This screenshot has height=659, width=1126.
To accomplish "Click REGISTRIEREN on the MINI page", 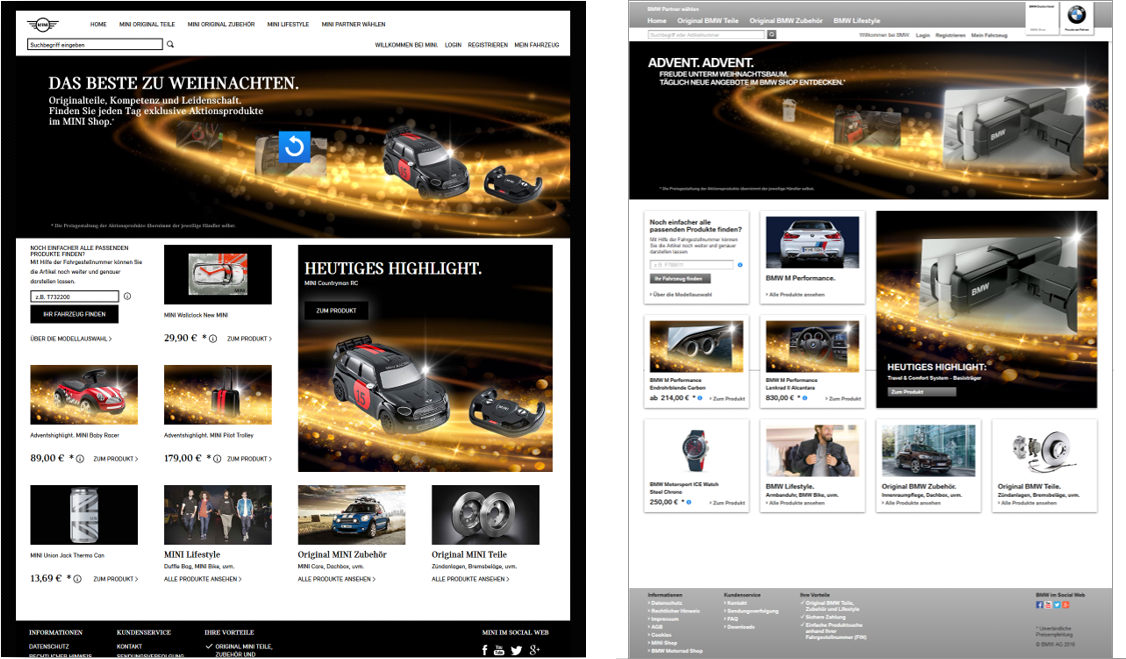I will click(x=488, y=45).
